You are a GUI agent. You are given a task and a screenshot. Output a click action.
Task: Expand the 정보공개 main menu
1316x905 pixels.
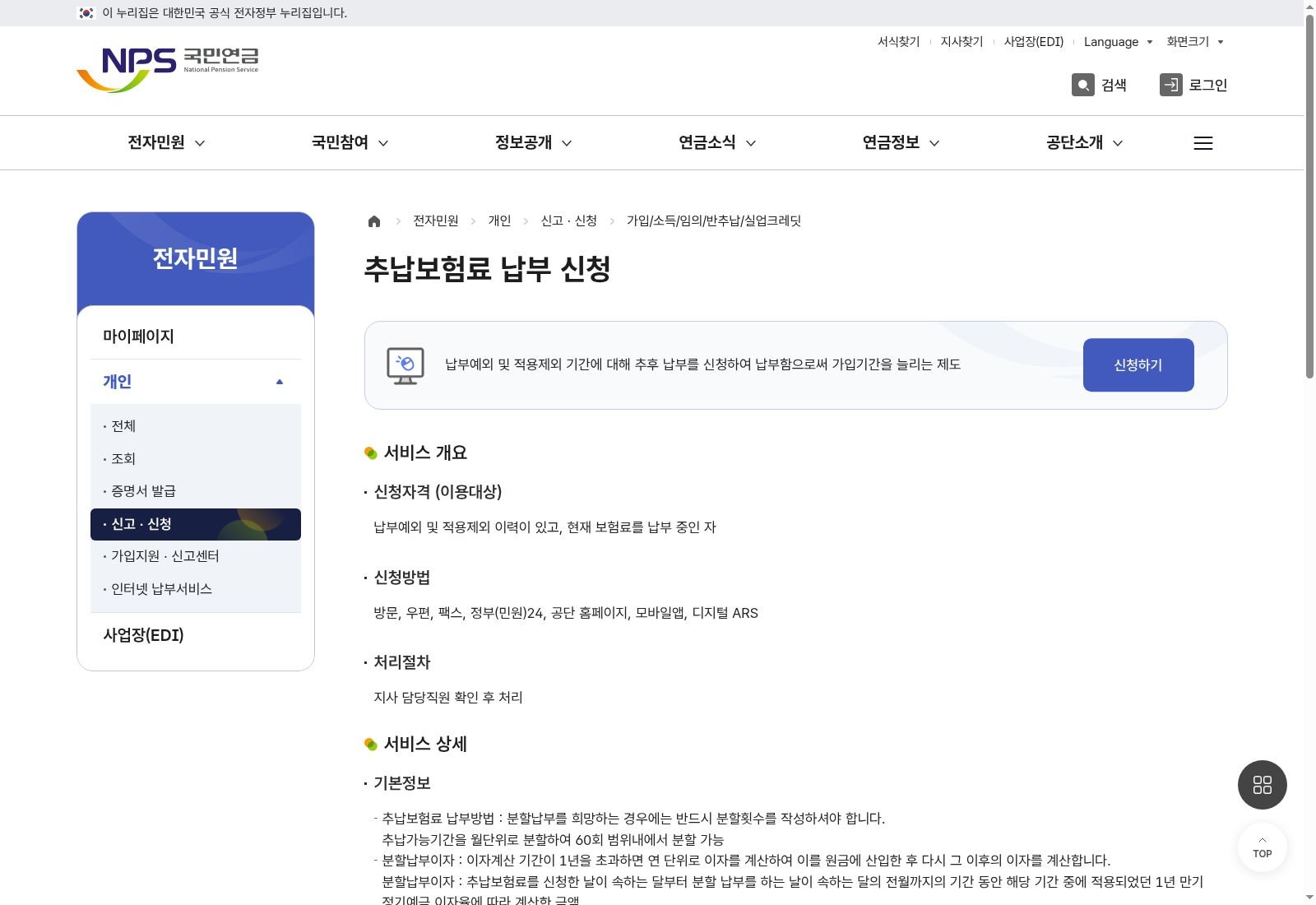coord(533,143)
